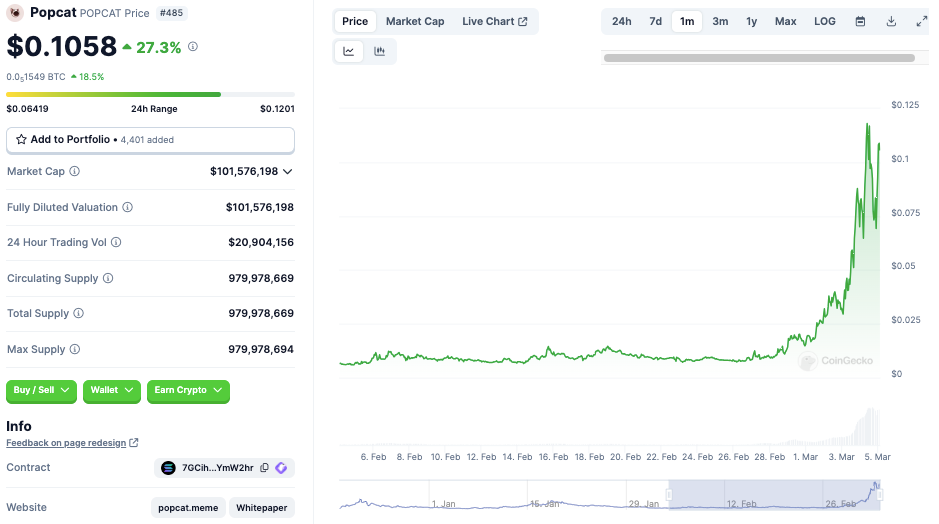Switch to the Price tab

tap(355, 22)
